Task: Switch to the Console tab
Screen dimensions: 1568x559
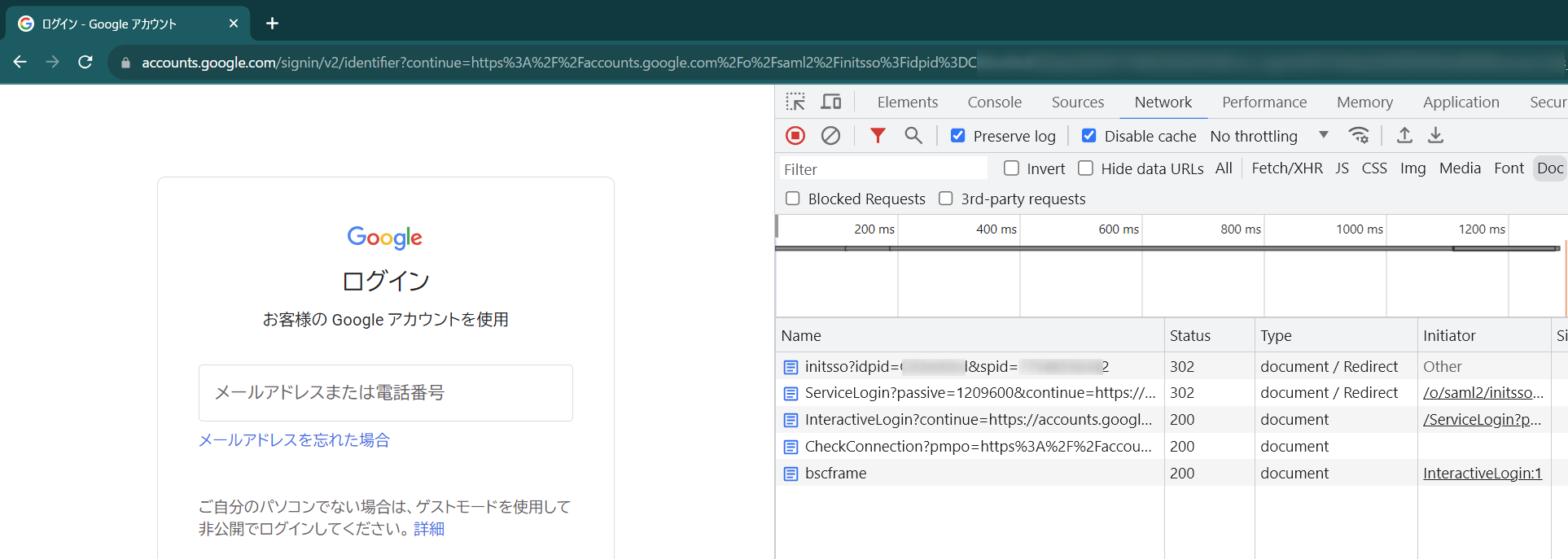Action: pos(995,102)
